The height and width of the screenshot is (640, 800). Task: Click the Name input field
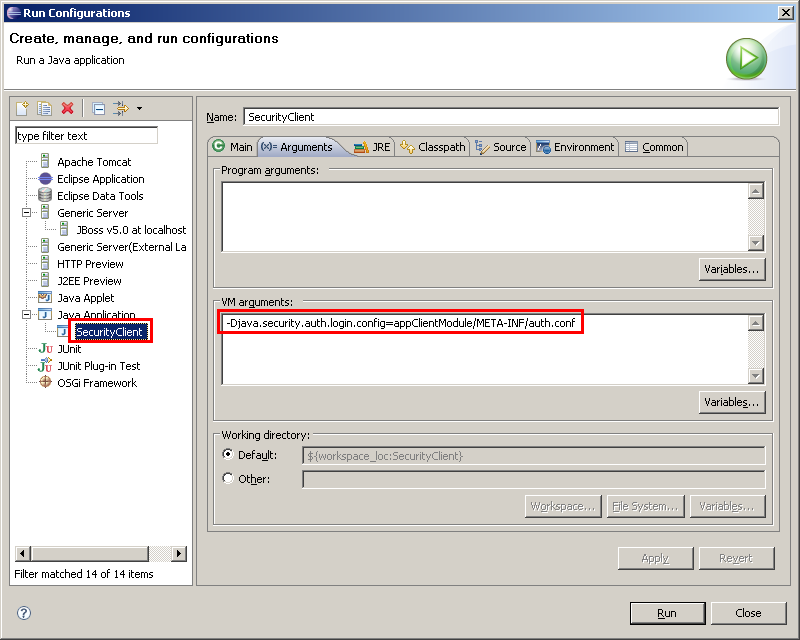point(511,117)
